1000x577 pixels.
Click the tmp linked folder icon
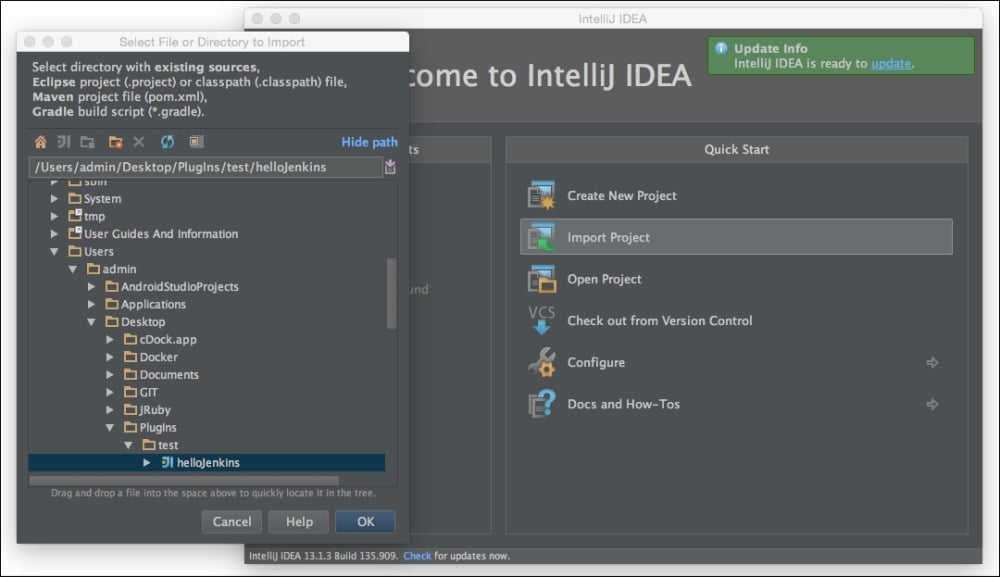point(75,215)
